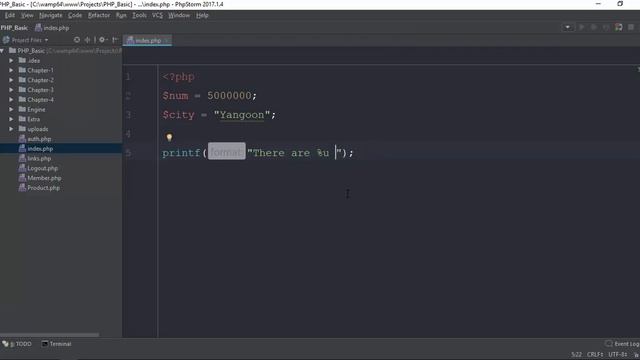Expand the Chapter-1 folder arrow
Image resolution: width=640 pixels, height=360 pixels.
coord(11,70)
